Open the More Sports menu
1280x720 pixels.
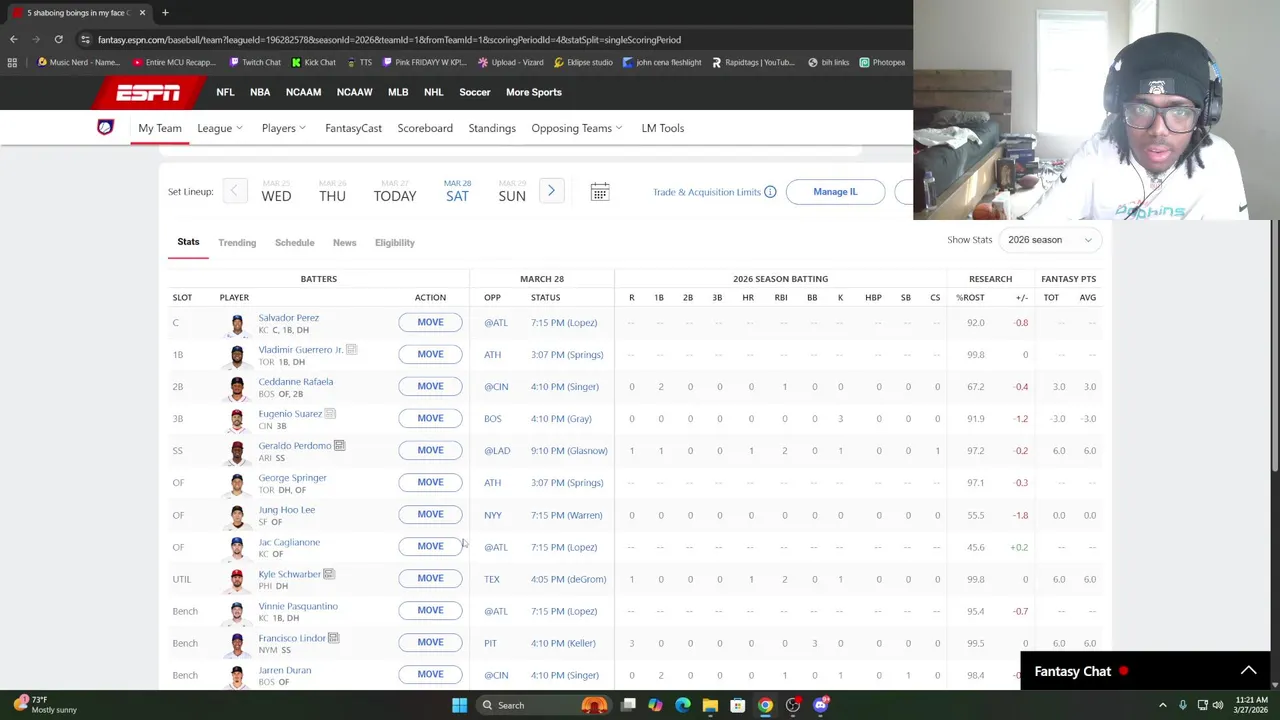point(533,92)
